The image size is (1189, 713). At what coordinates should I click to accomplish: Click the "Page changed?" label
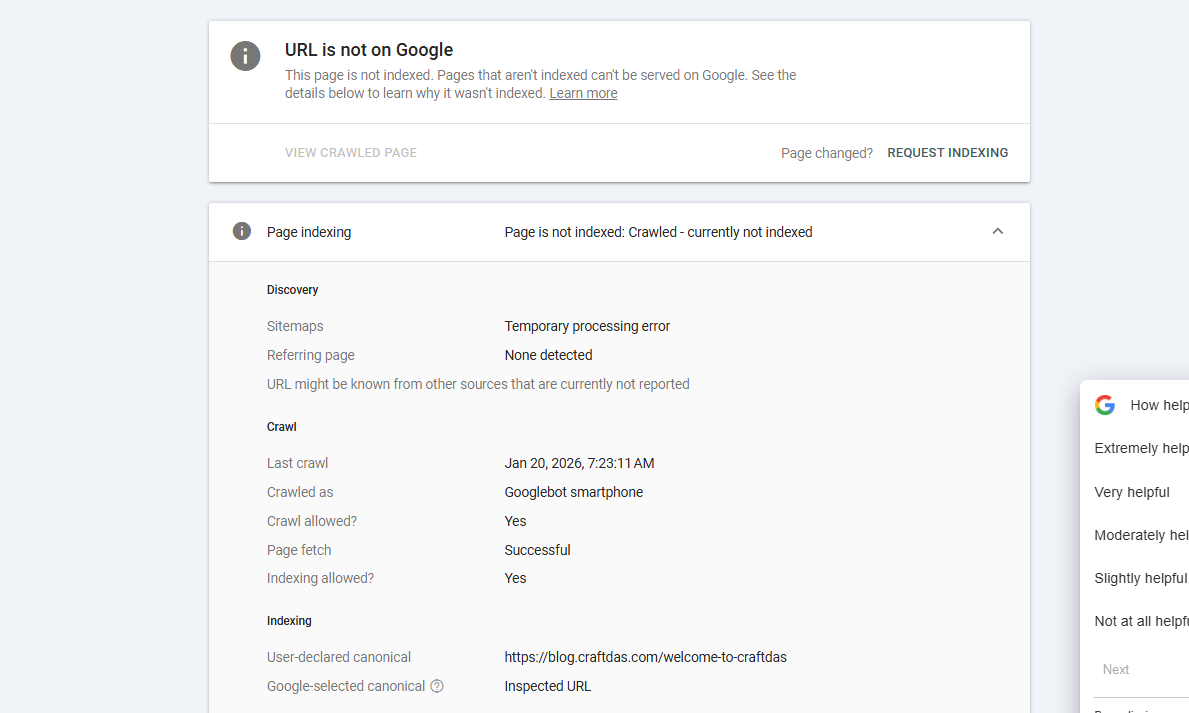pos(826,152)
